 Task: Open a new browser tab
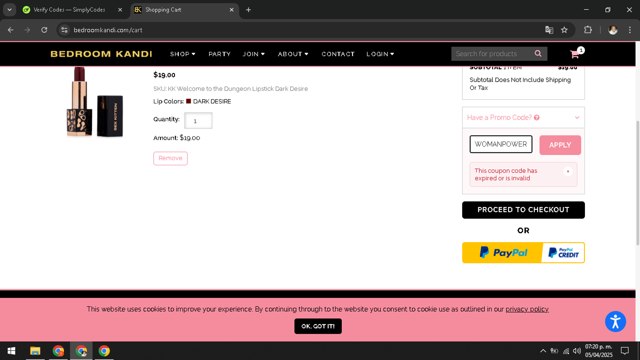pyautogui.click(x=248, y=10)
